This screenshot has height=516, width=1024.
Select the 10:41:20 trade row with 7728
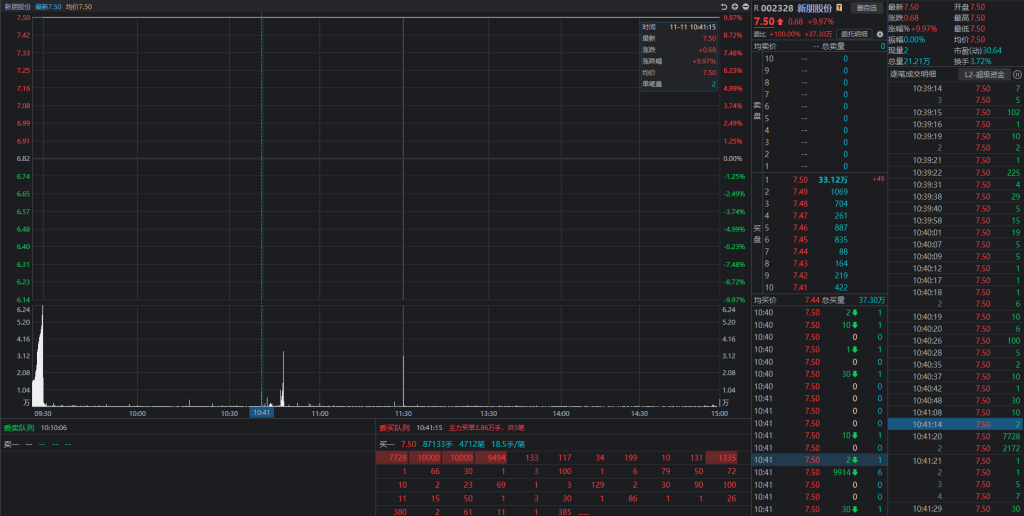955,436
